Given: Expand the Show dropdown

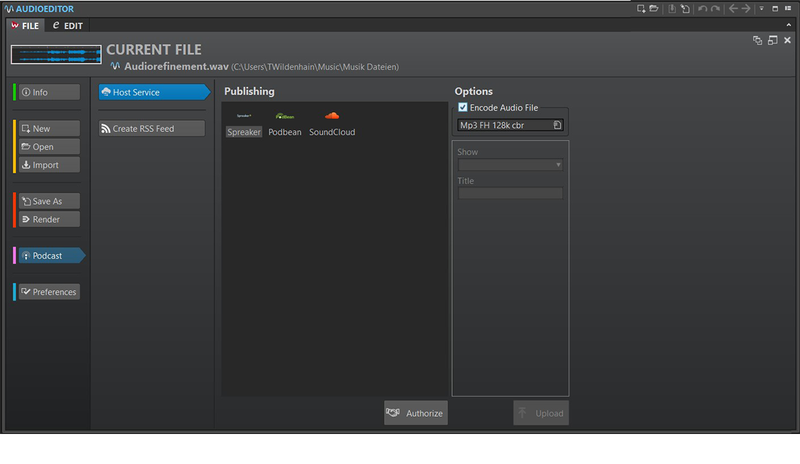Looking at the screenshot, I should point(510,165).
